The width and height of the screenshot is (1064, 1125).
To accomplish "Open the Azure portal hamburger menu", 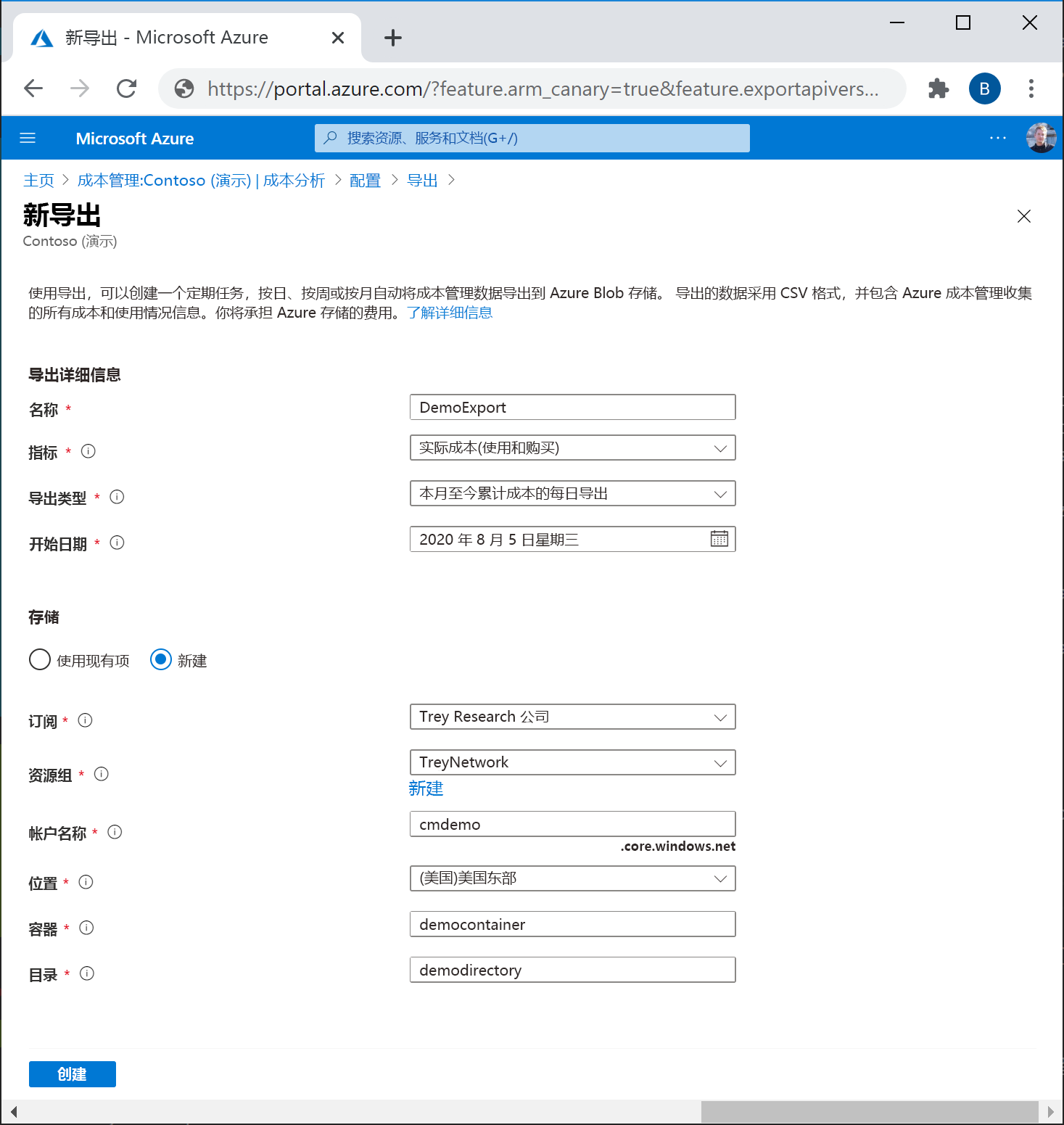I will pos(28,138).
